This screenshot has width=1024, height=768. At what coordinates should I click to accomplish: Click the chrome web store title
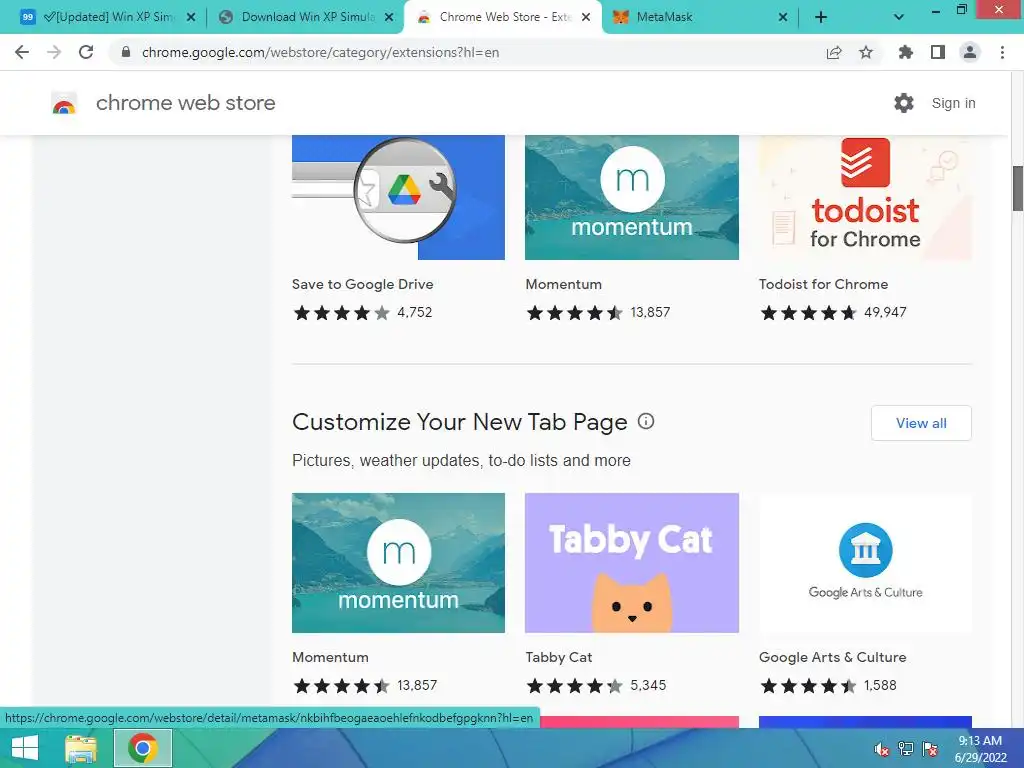185,103
